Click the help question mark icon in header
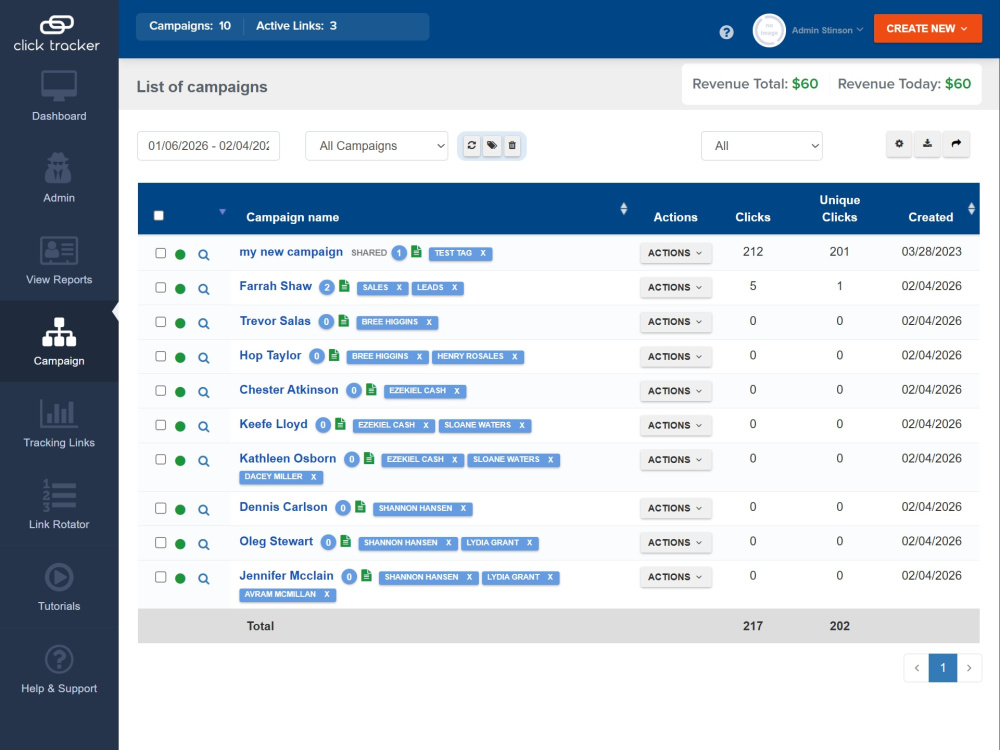Screen dimensions: 1000x750 pyautogui.click(x=726, y=32)
